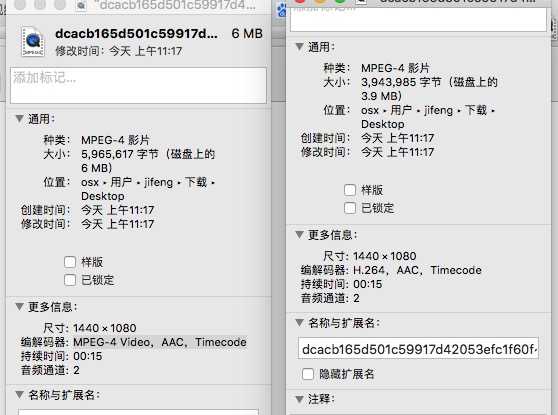This screenshot has height=415, width=558.
Task: Toggle the 注释 section in right window
Action: coord(299,399)
